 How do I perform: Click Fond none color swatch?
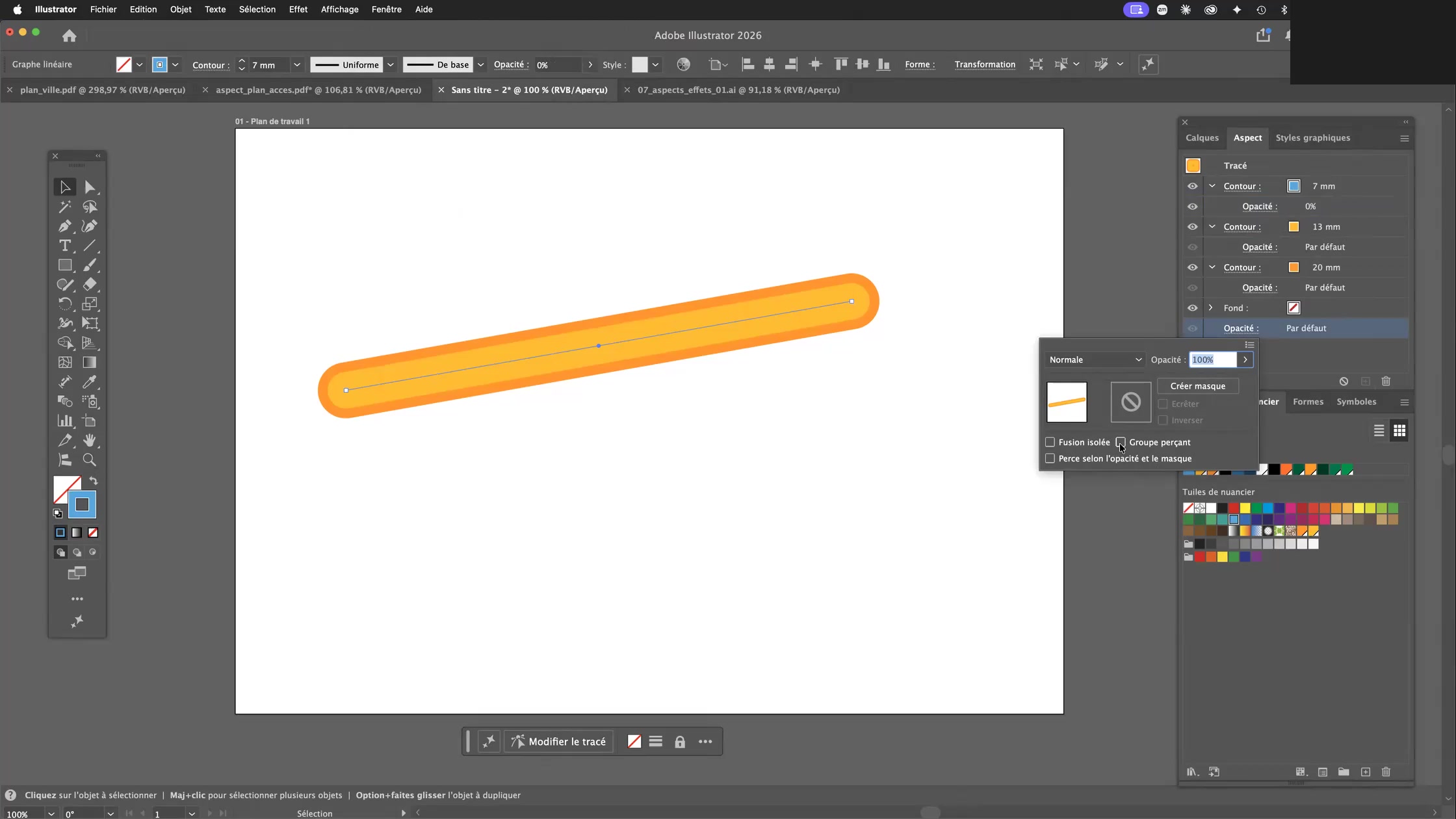[1293, 308]
